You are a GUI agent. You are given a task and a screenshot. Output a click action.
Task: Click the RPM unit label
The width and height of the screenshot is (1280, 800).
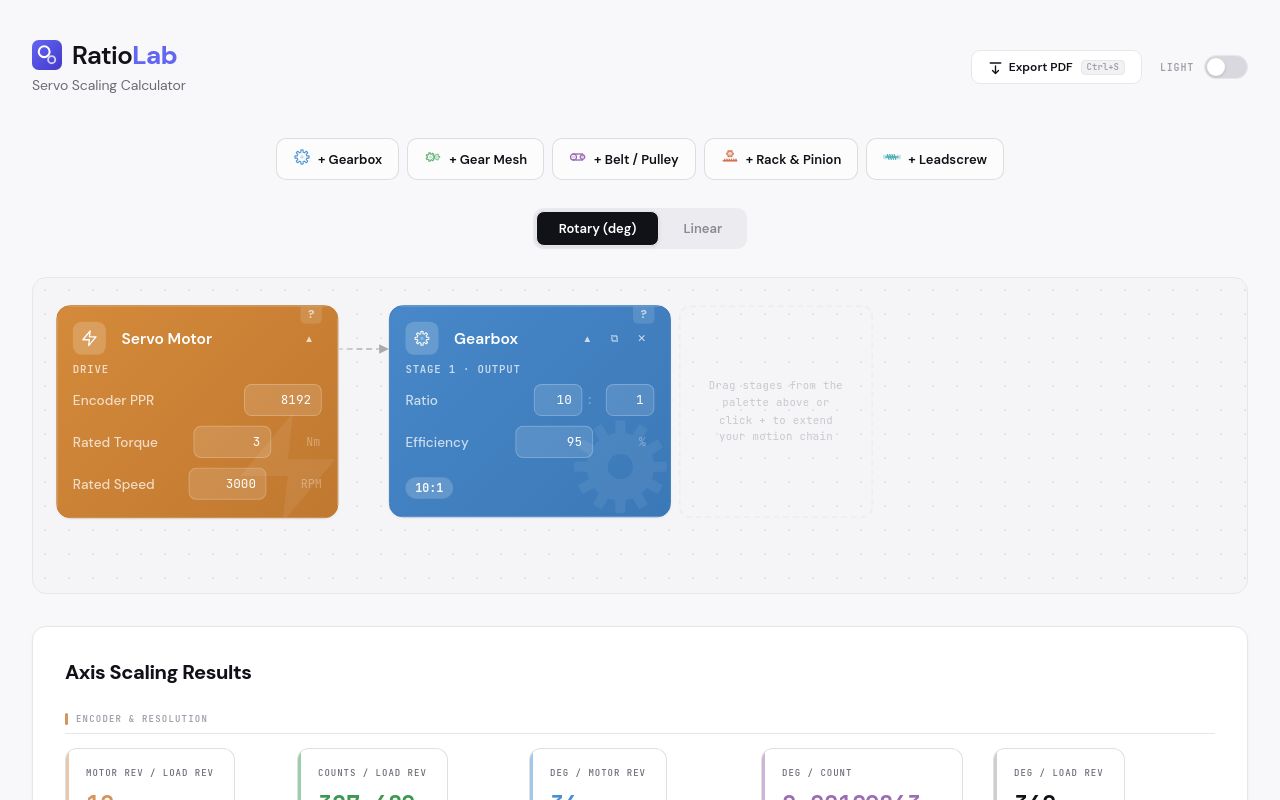[x=311, y=484]
